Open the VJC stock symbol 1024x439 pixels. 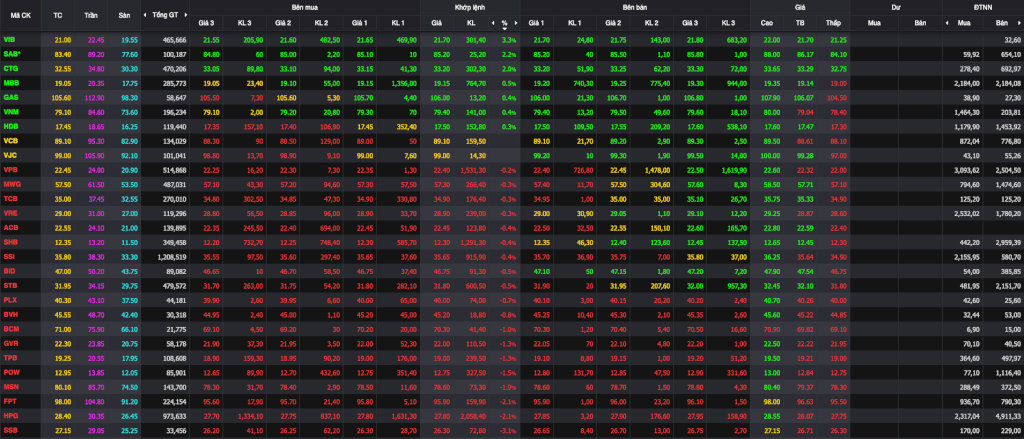[10, 155]
